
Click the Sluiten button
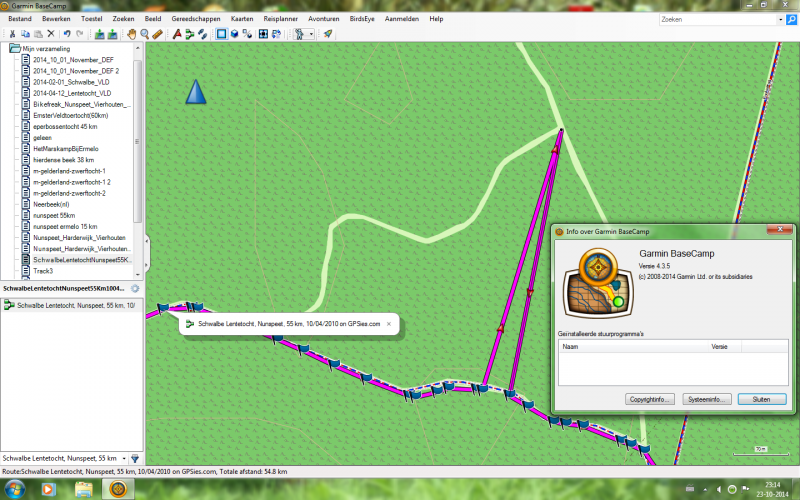click(762, 399)
